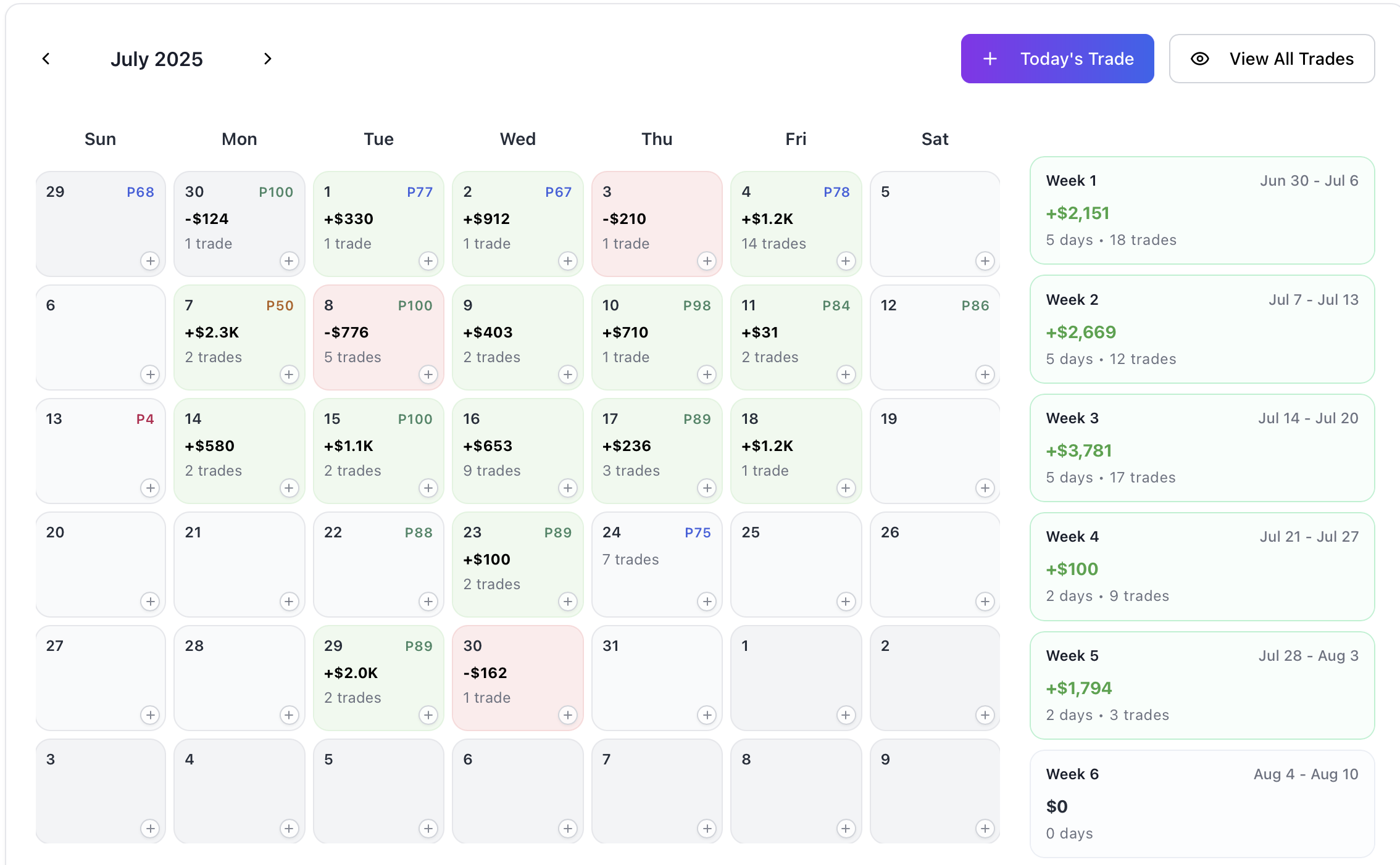Click the plus icon inside July 26
Image resolution: width=1400 pixels, height=865 pixels.
click(985, 602)
